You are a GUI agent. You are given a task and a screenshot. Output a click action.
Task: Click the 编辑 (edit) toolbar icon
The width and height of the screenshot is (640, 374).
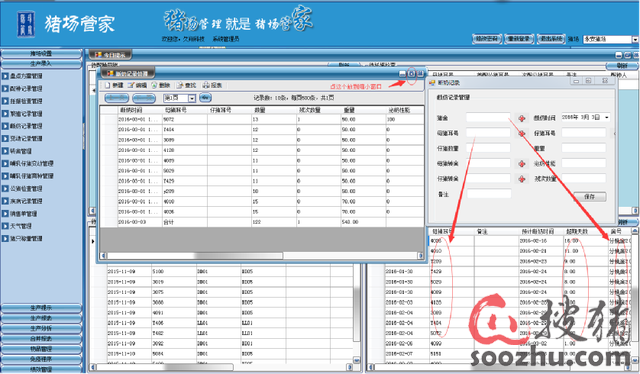tap(131, 85)
